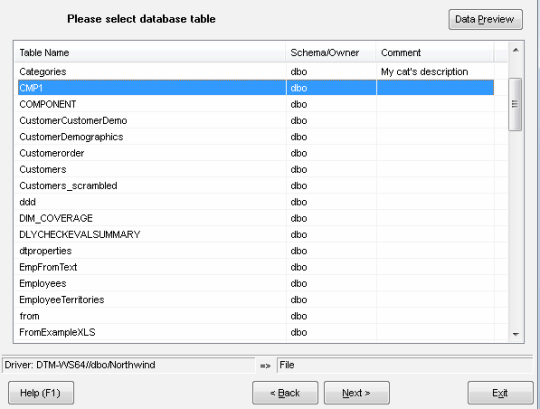Exit the wizard
540x409 pixels.
click(500, 393)
